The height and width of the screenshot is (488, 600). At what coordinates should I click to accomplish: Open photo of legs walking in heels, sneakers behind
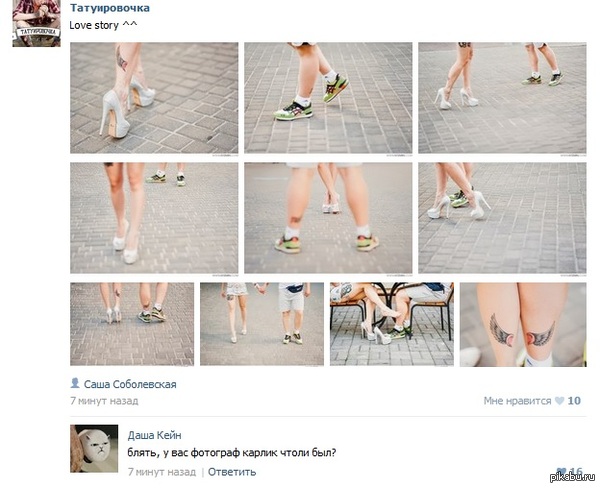(154, 218)
